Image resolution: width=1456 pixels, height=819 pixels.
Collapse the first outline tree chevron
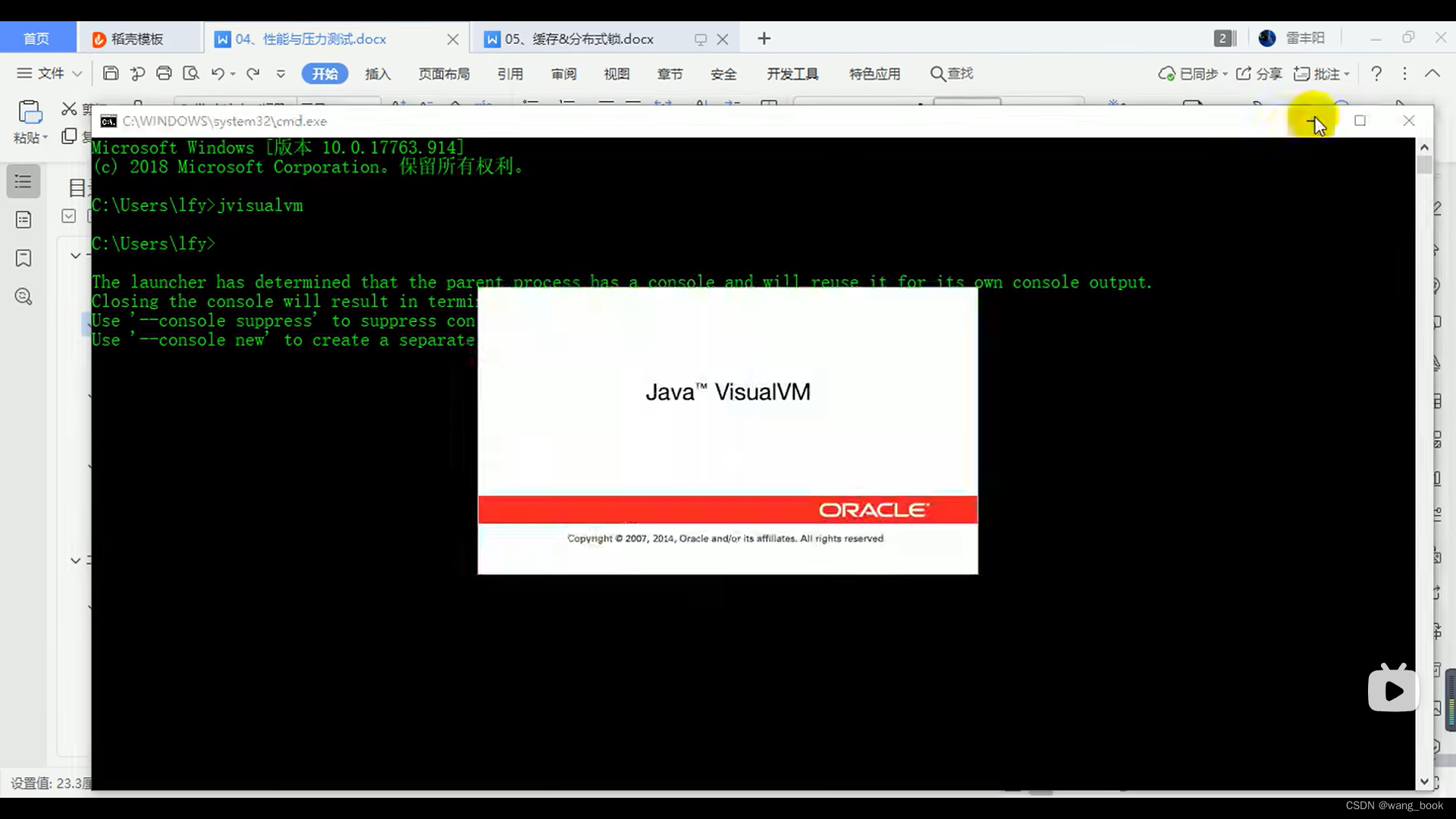[75, 256]
